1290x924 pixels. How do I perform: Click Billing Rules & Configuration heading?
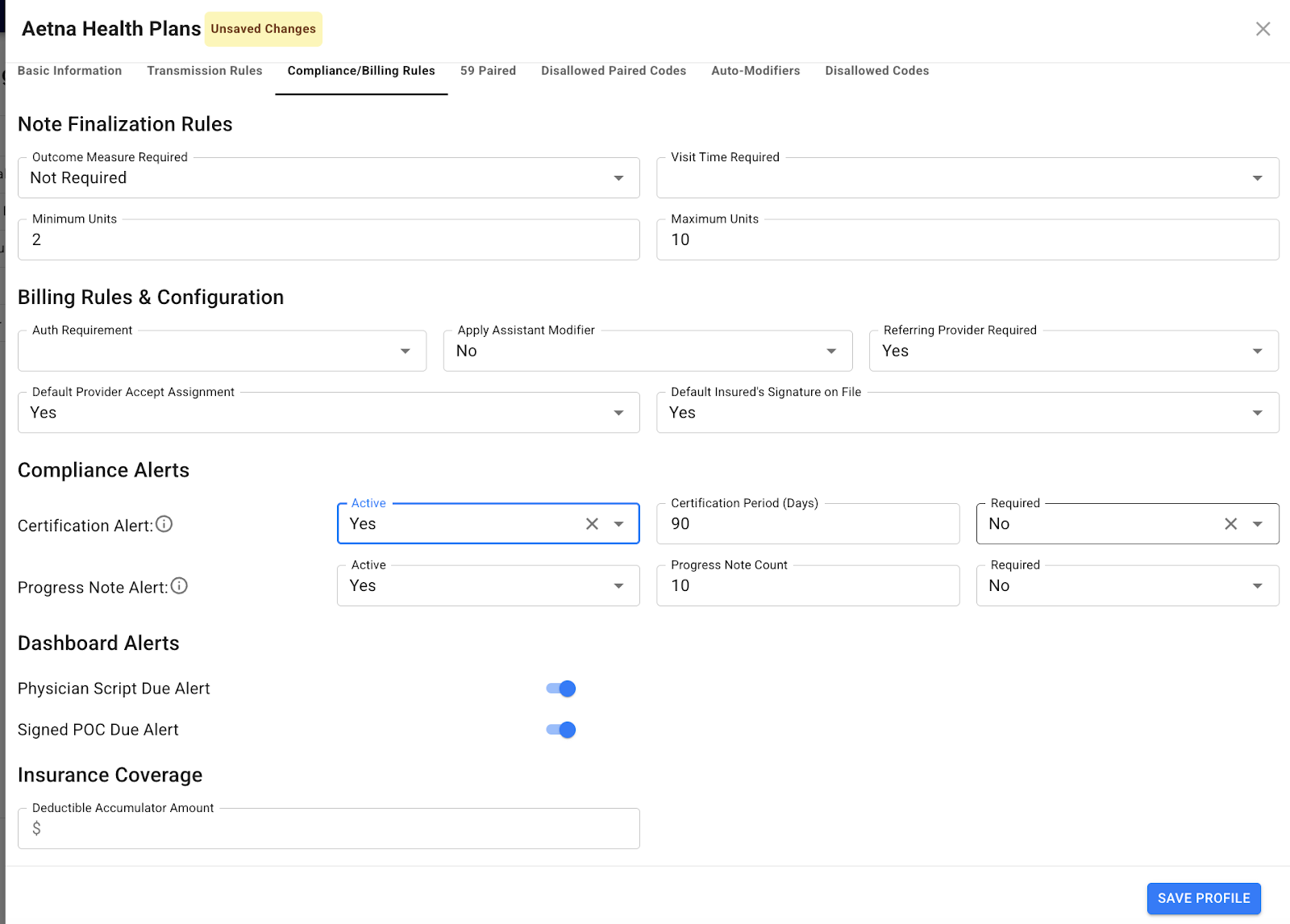click(x=151, y=298)
